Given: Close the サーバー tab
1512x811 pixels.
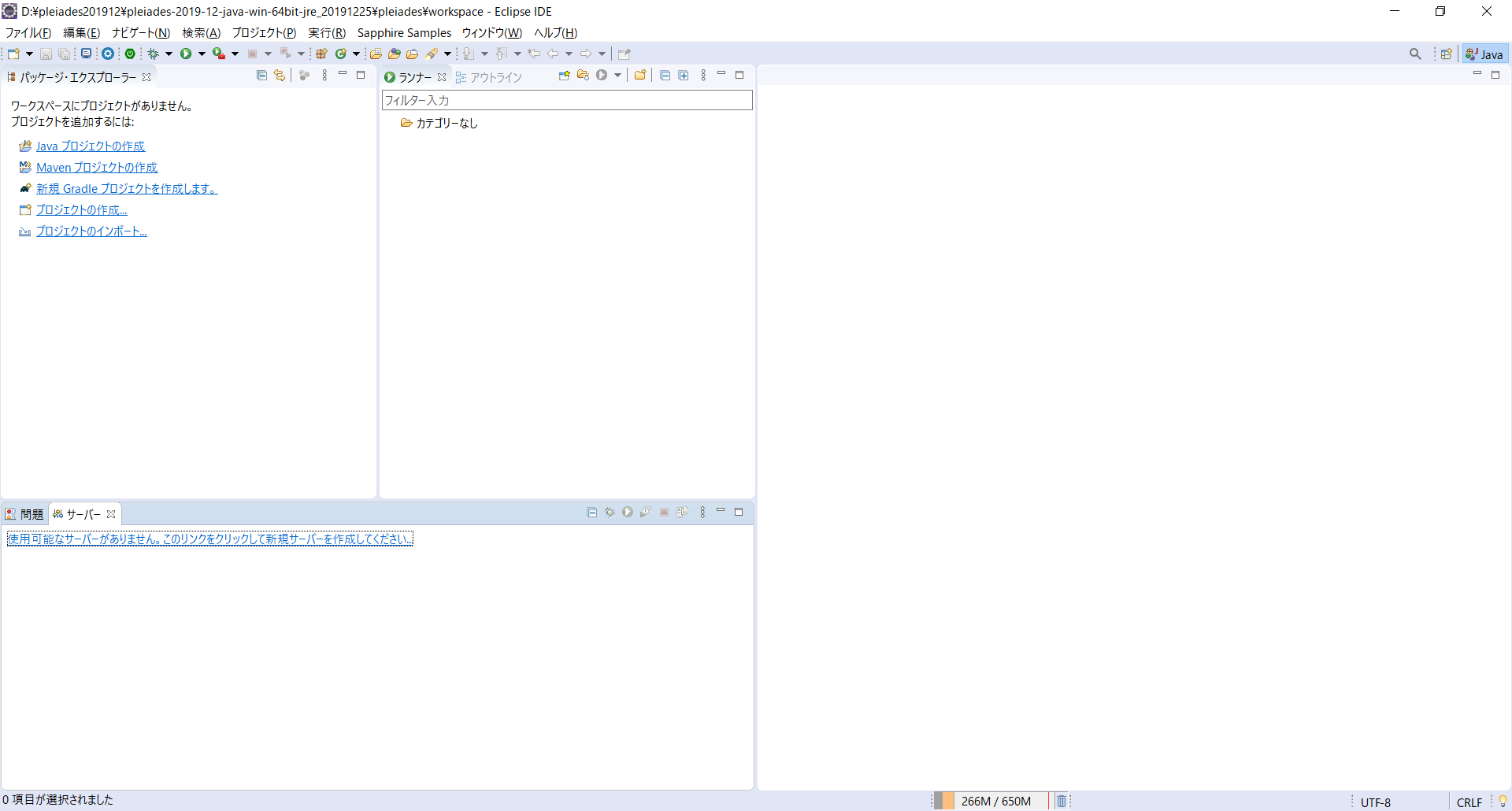Looking at the screenshot, I should [x=111, y=514].
